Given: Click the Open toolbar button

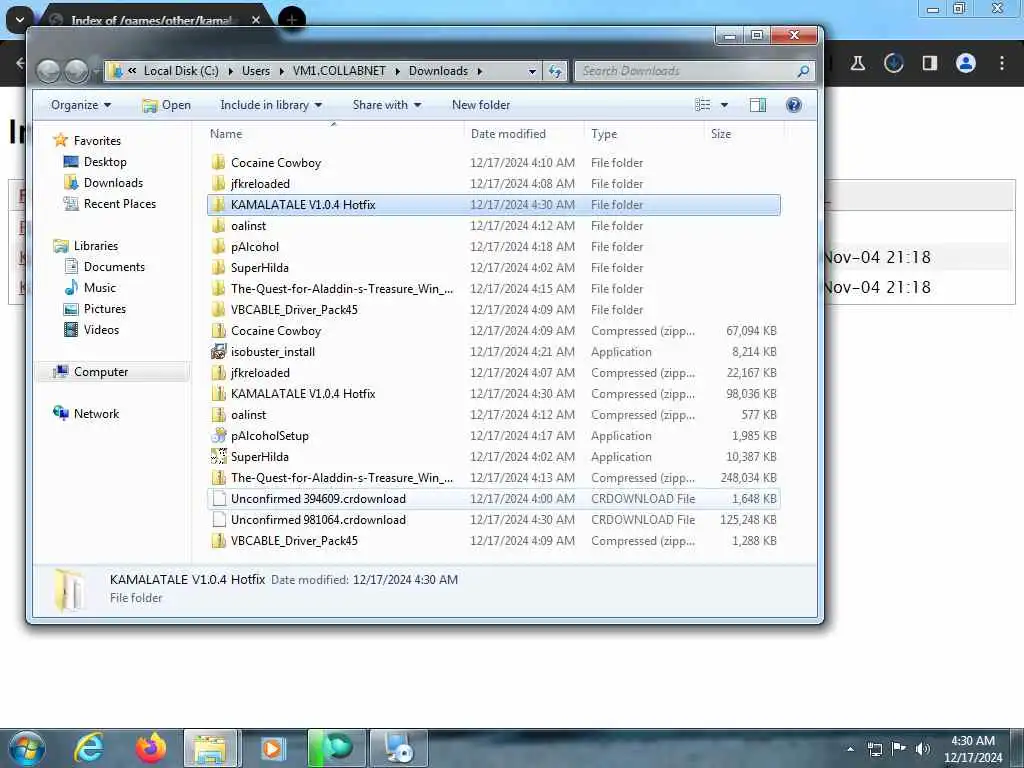Looking at the screenshot, I should [x=167, y=105].
